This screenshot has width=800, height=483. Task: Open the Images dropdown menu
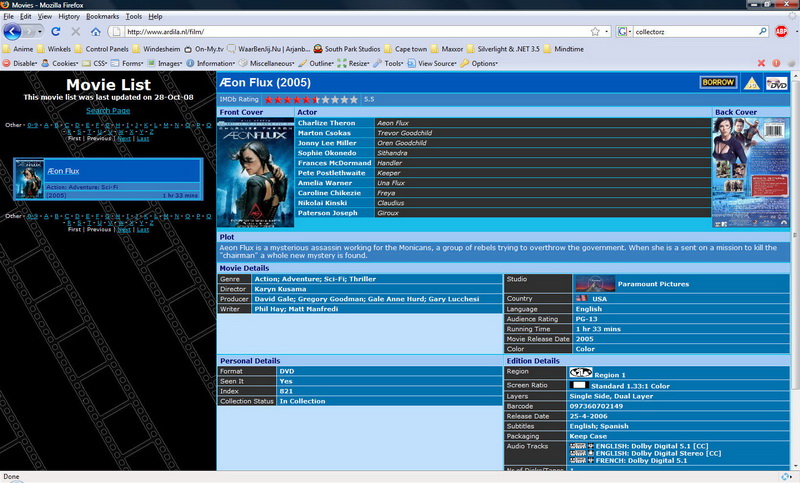point(165,63)
